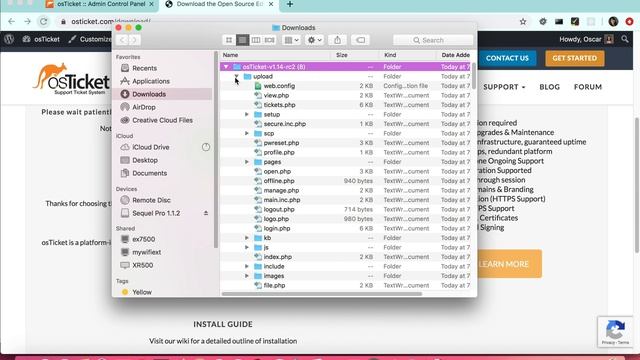Screen dimensions: 640x360
Task: Open the SUPPORT menu on website
Action: pyautogui.click(x=504, y=87)
